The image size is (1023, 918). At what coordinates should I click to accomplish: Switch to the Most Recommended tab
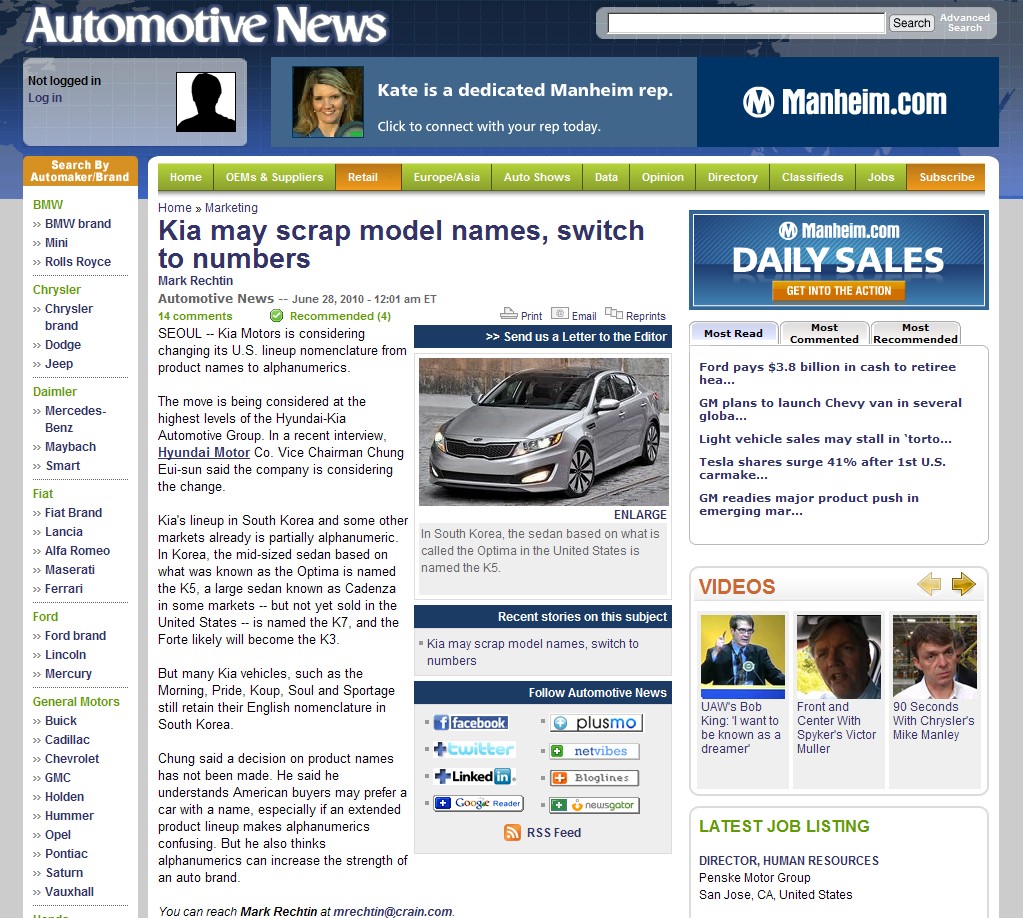[x=915, y=333]
